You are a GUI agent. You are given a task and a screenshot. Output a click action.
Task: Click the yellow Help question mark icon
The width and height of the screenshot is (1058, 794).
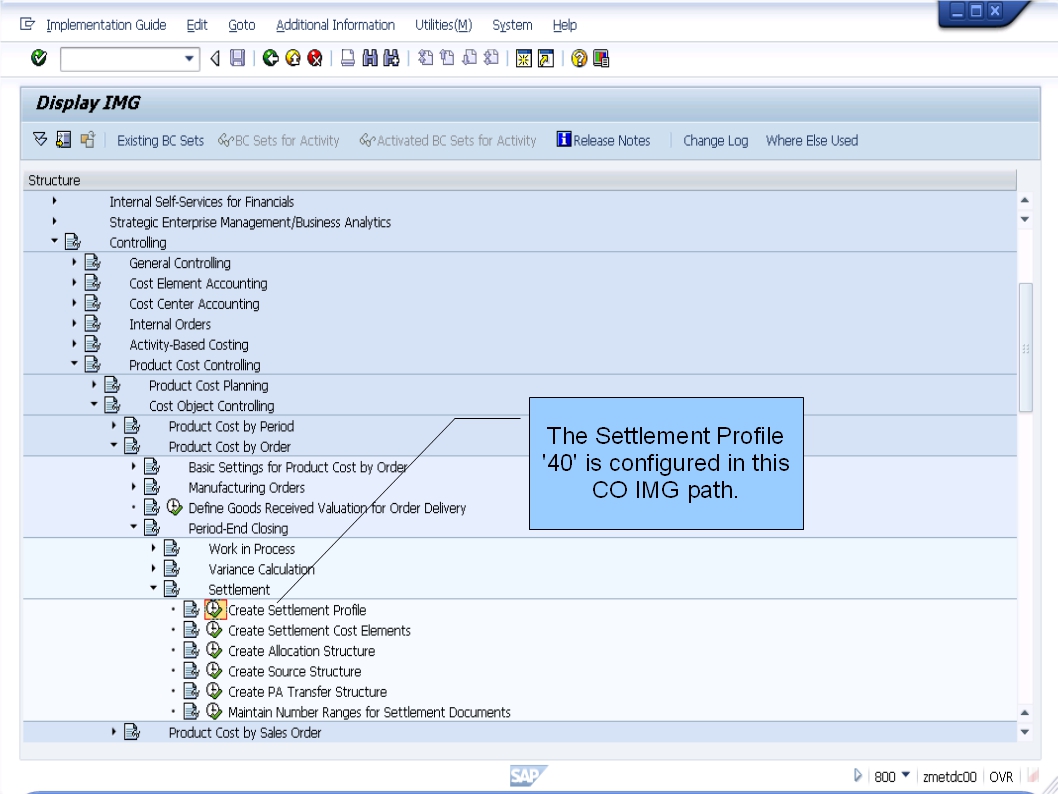579,59
